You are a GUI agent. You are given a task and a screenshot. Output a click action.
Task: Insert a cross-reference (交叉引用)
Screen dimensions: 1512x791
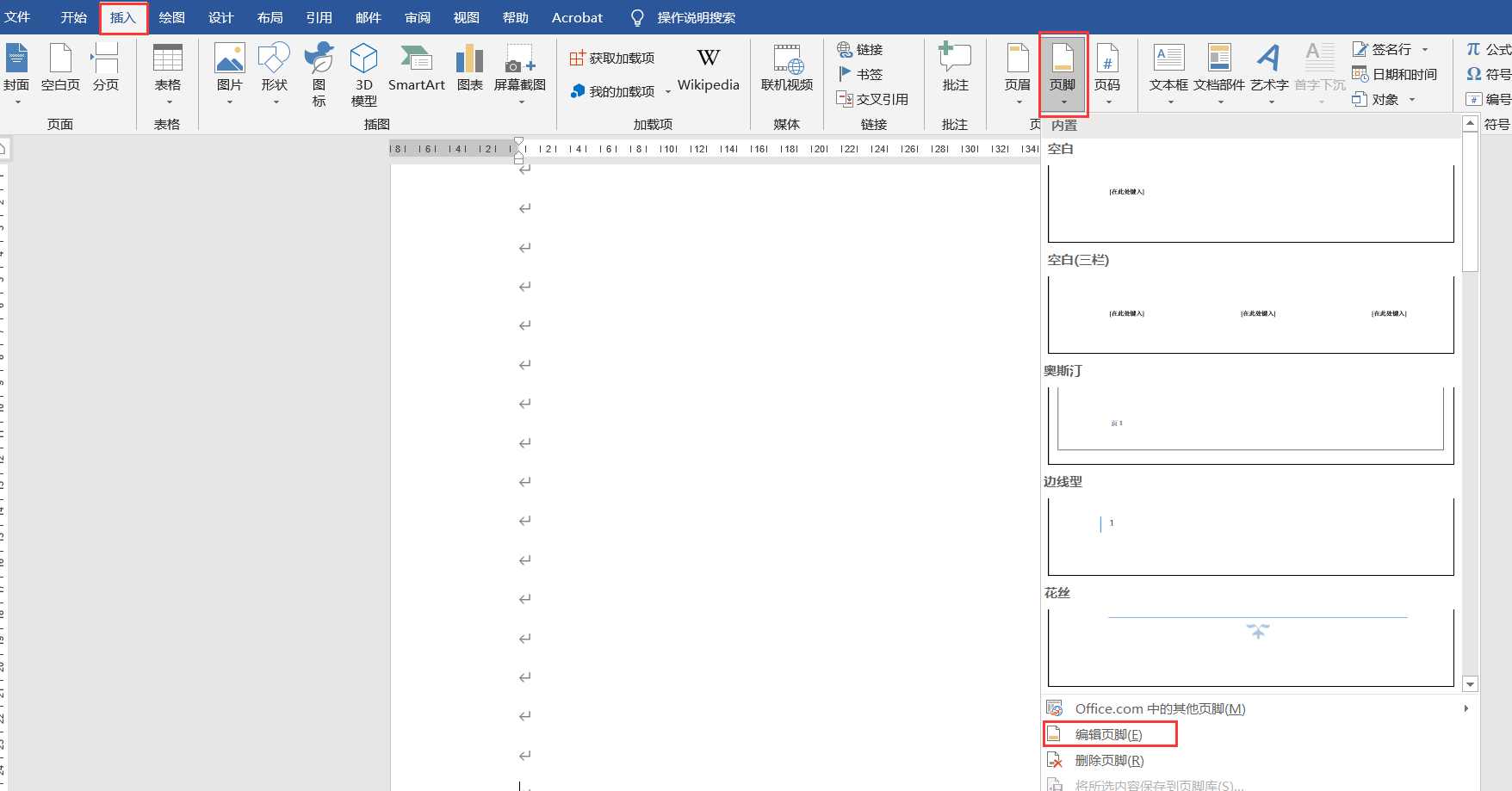point(872,100)
